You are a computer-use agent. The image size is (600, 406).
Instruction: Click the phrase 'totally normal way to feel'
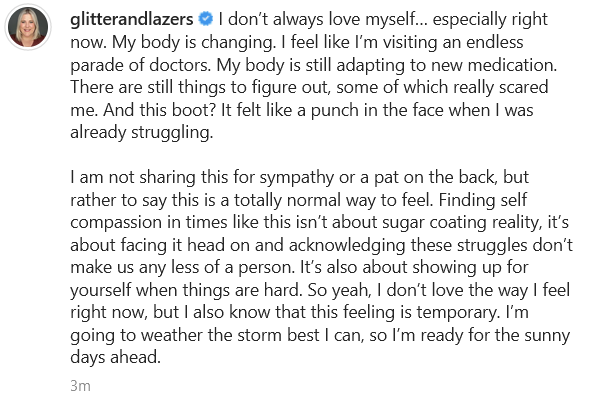[331, 201]
